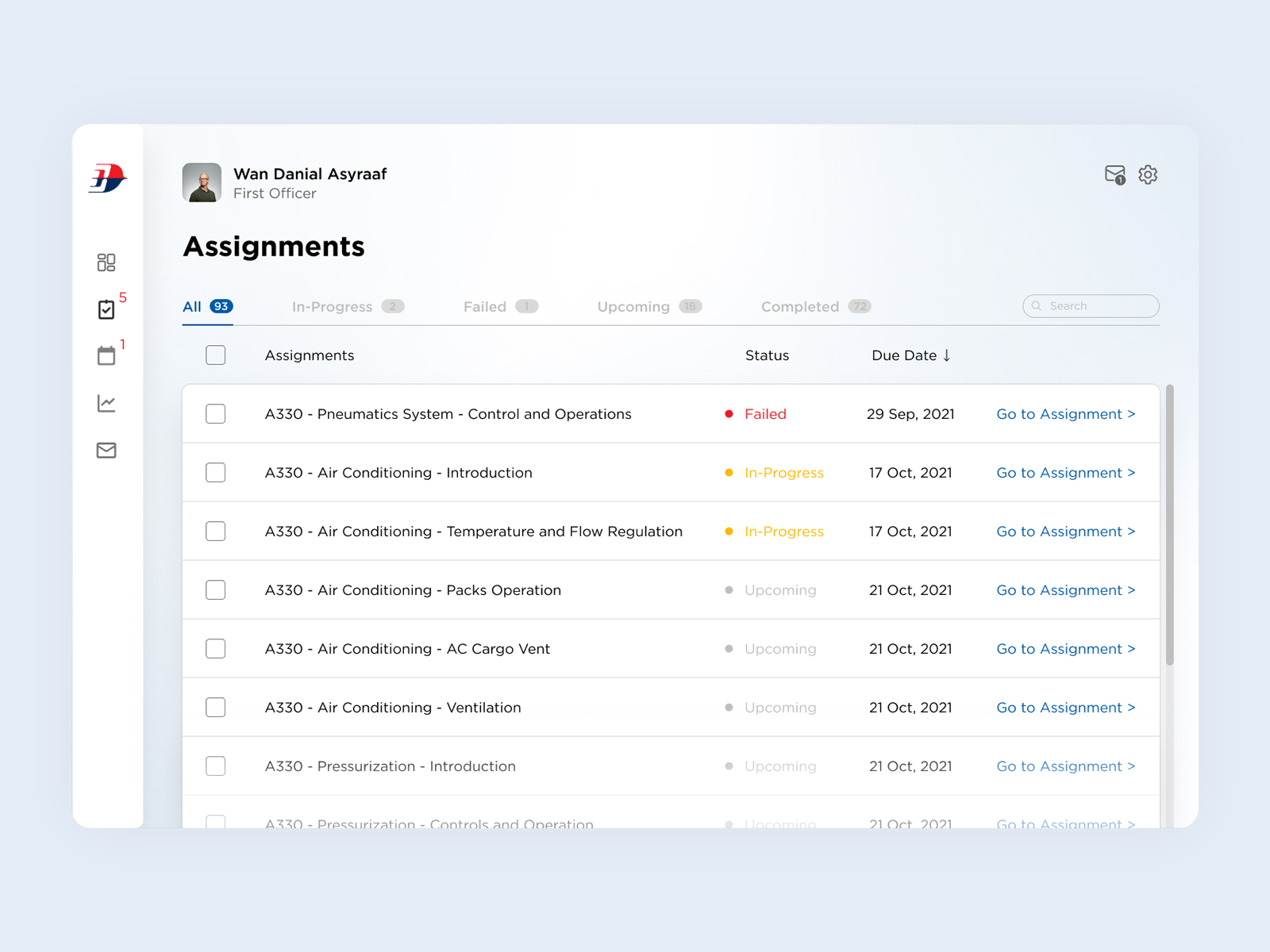Image resolution: width=1270 pixels, height=952 pixels.
Task: Click the Search input field
Action: (1091, 305)
